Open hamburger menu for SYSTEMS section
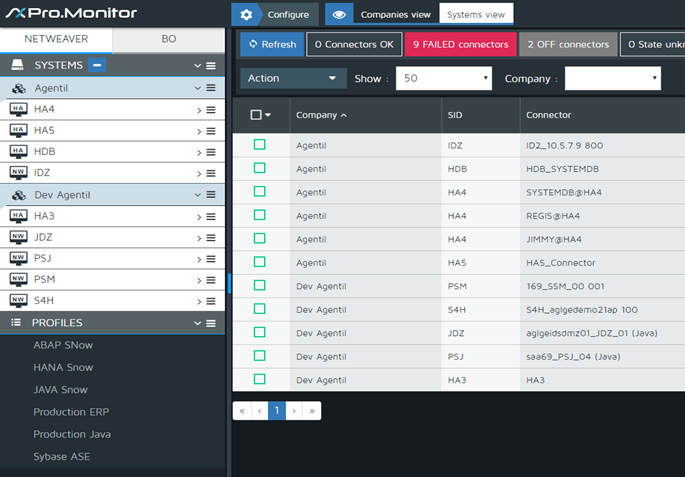 pyautogui.click(x=211, y=65)
